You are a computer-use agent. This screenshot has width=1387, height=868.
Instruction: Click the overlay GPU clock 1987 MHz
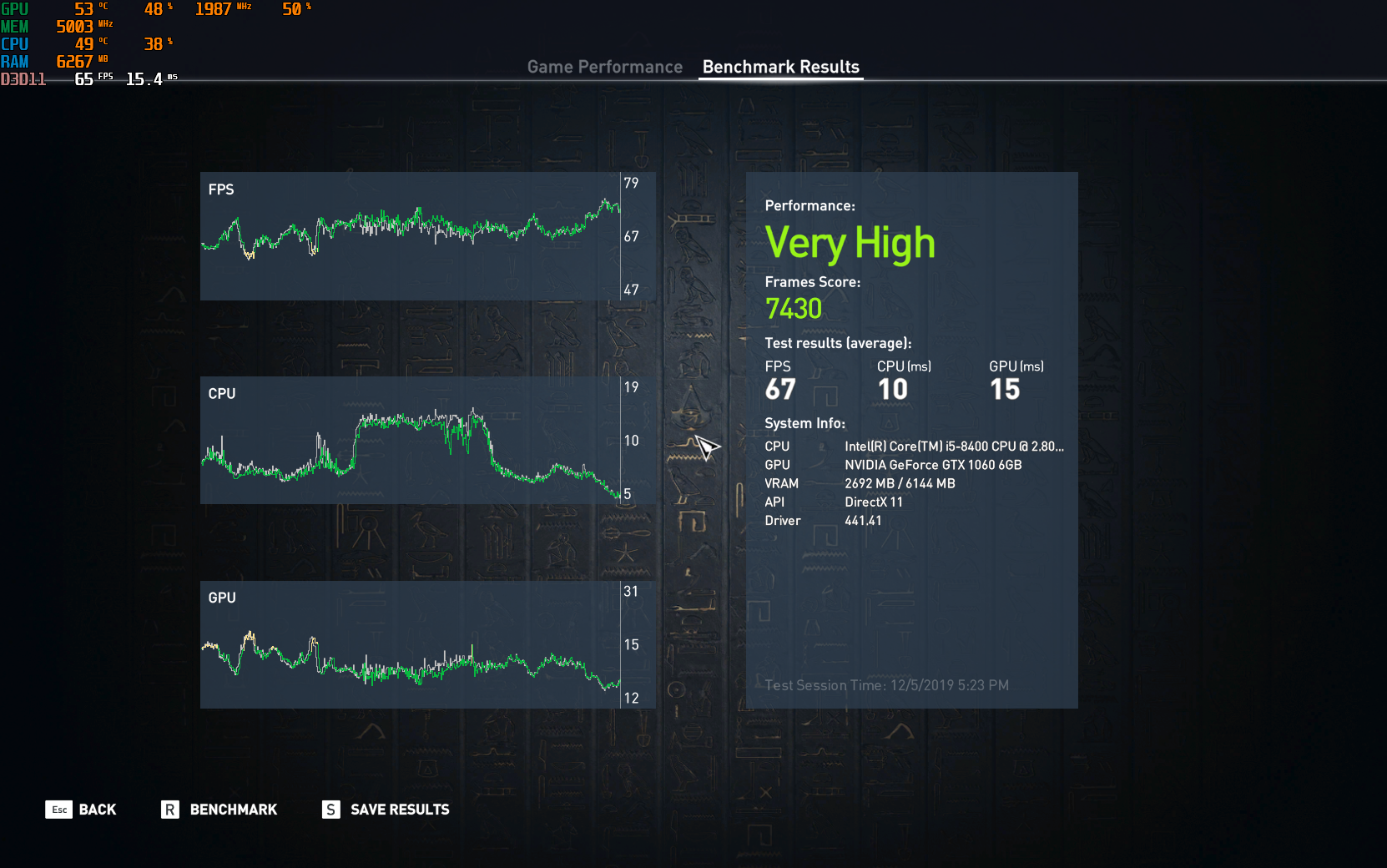[223, 9]
